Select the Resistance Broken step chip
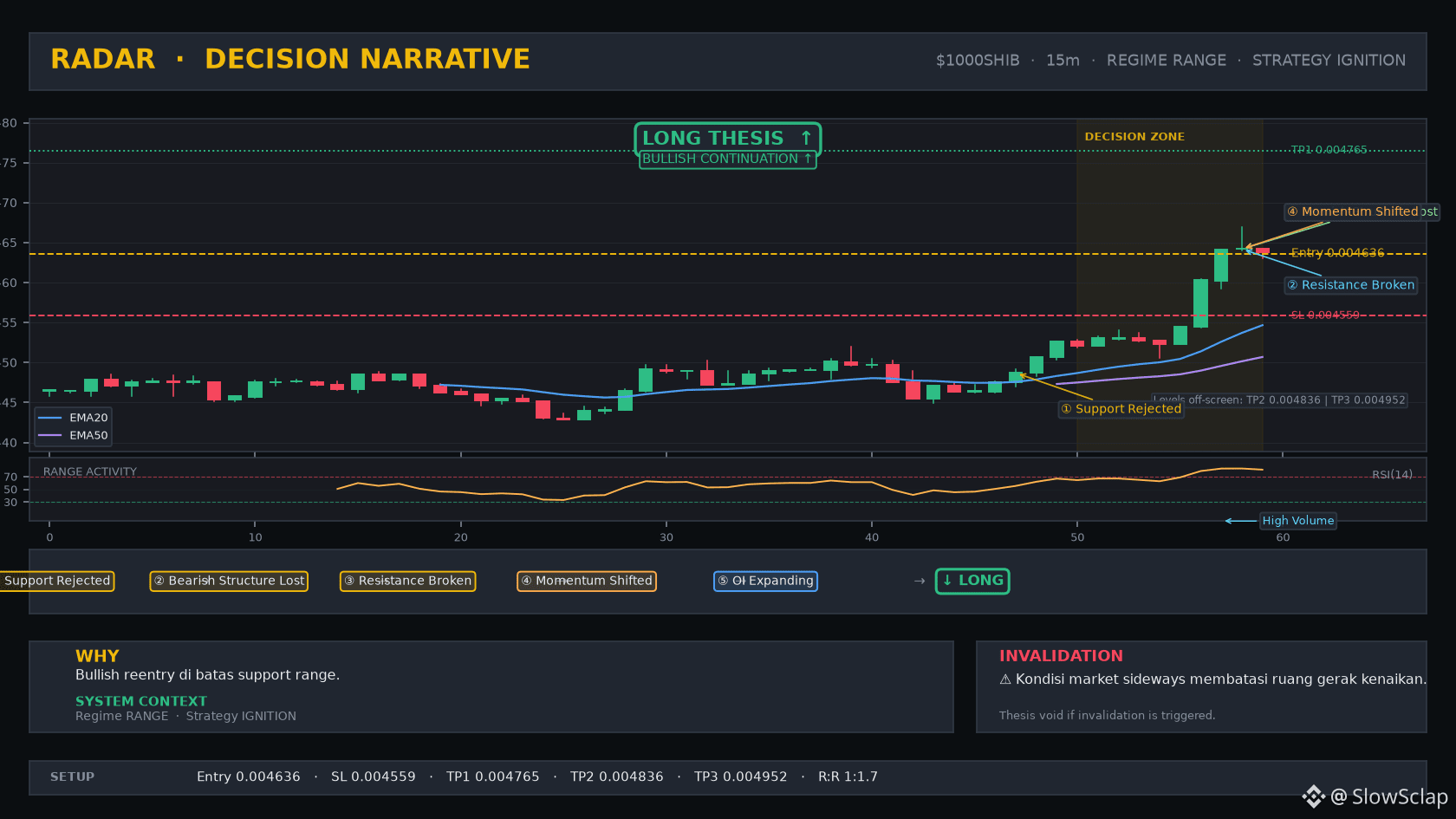The width and height of the screenshot is (1456, 819). [407, 581]
